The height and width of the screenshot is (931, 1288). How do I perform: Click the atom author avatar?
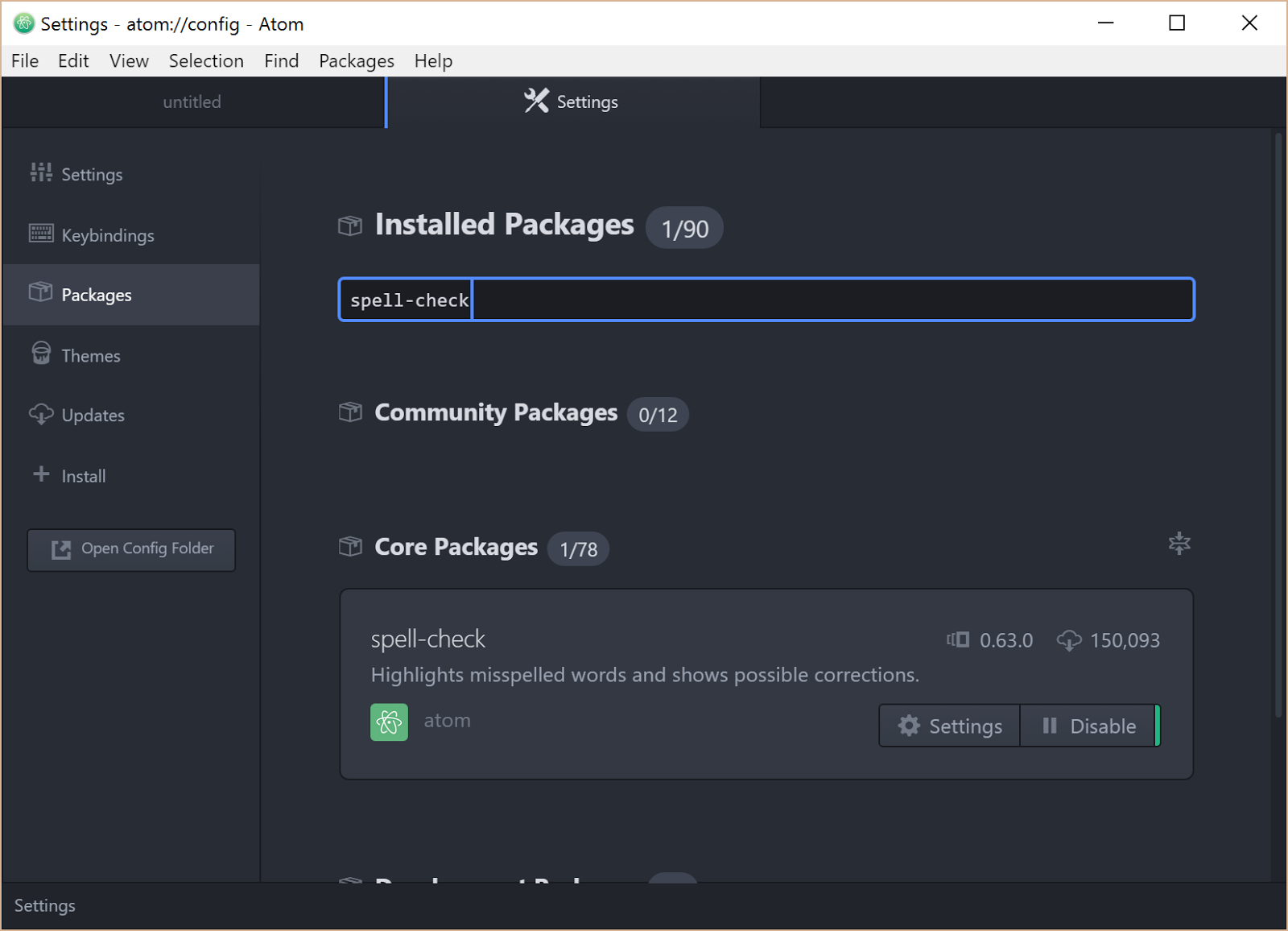coord(389,722)
